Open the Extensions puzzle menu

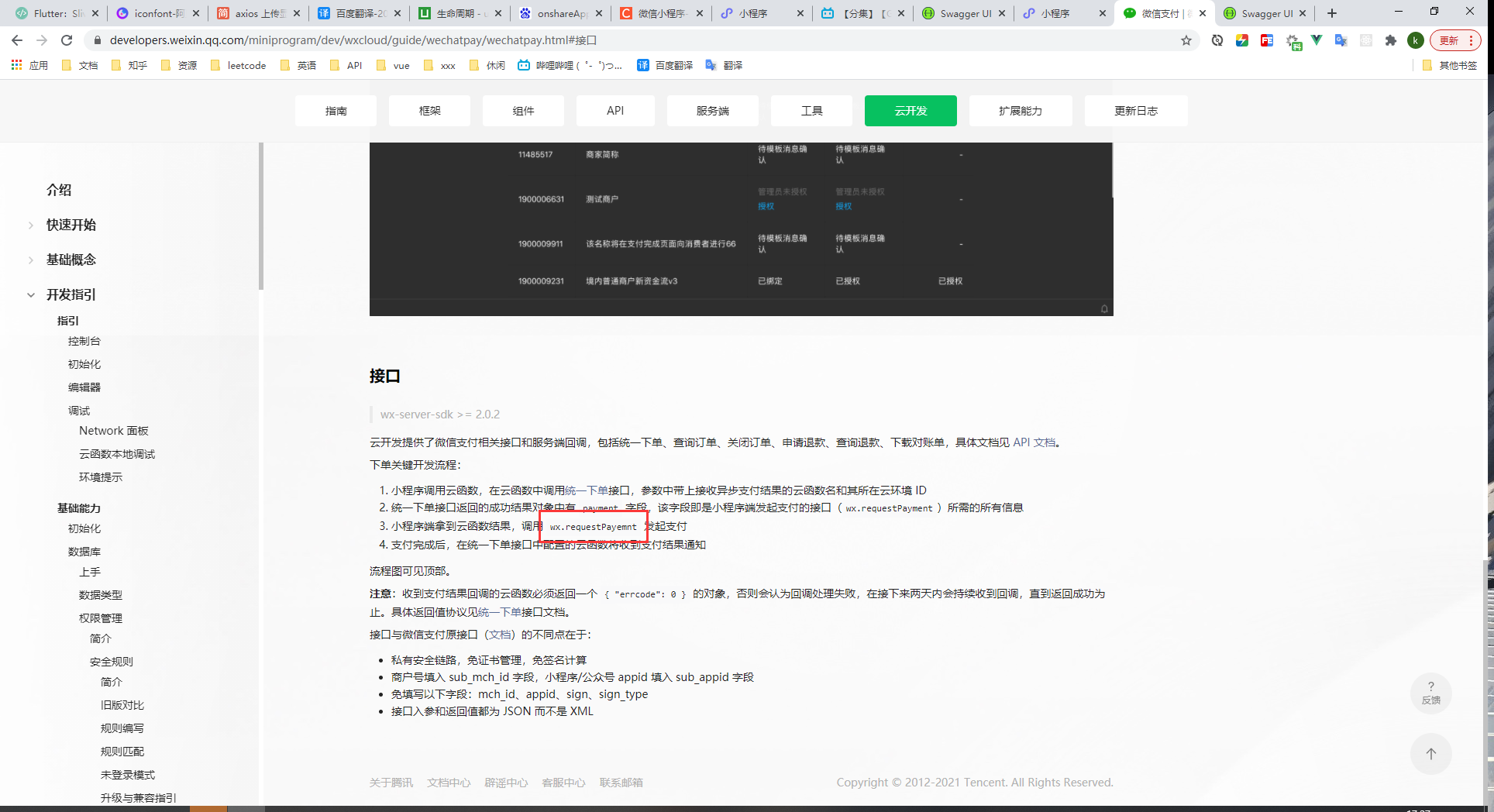(x=1391, y=40)
